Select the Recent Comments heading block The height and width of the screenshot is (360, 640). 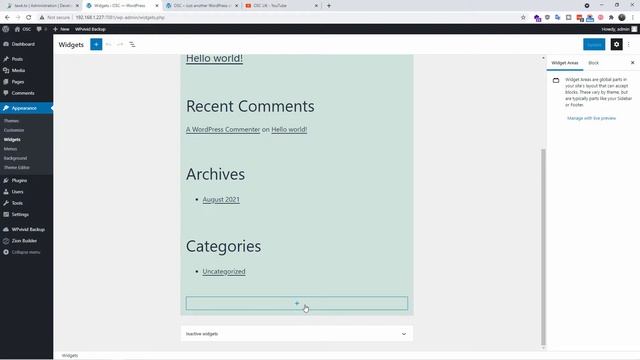click(x=250, y=106)
